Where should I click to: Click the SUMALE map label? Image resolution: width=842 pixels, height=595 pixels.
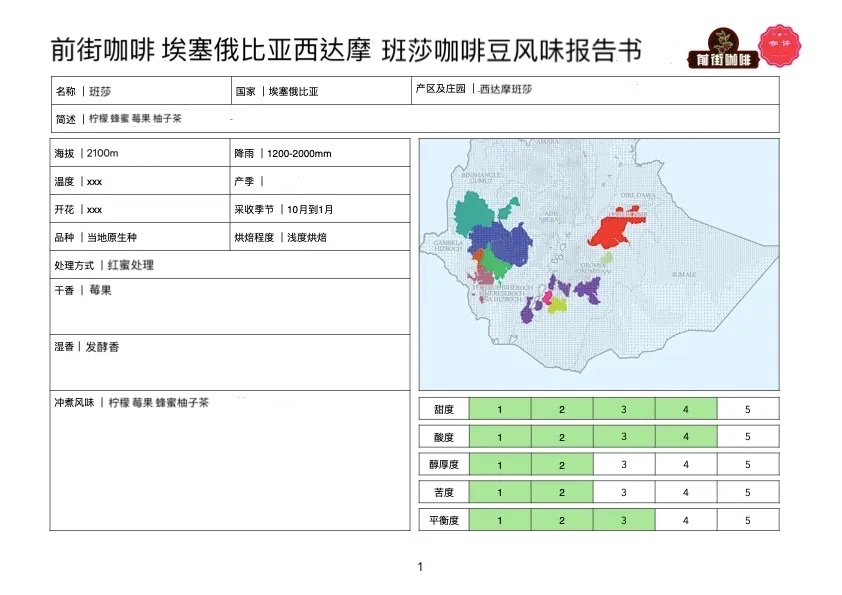[684, 274]
